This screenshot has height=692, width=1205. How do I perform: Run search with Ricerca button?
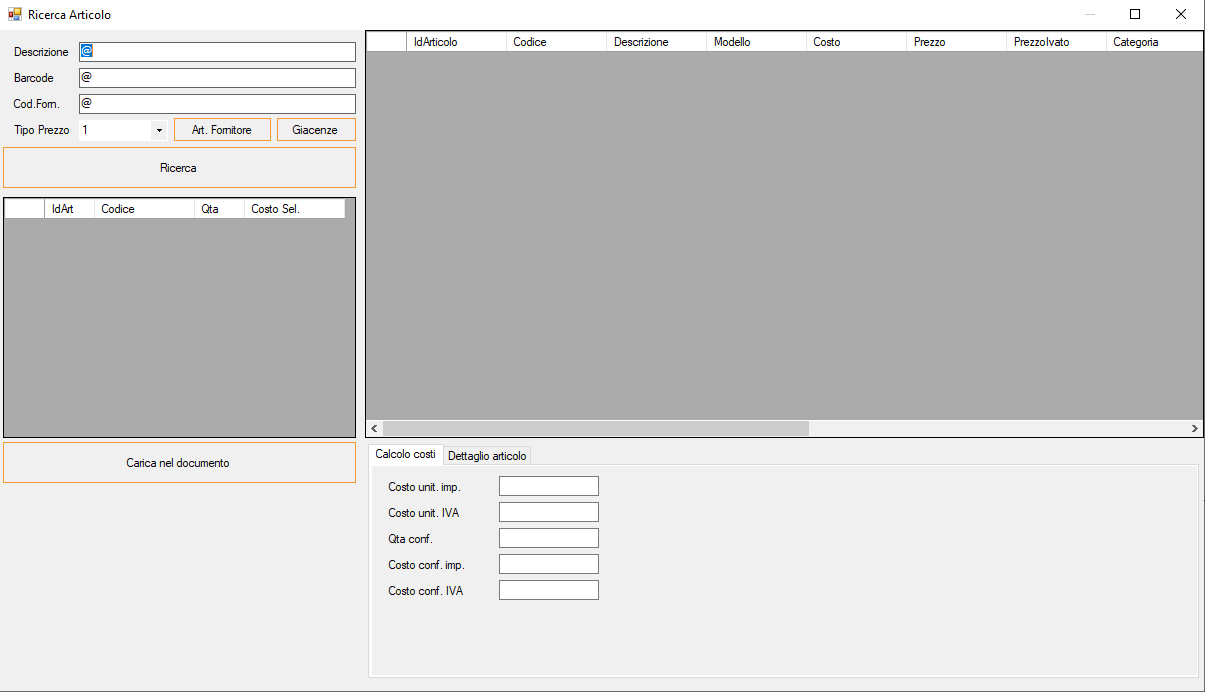click(x=179, y=168)
